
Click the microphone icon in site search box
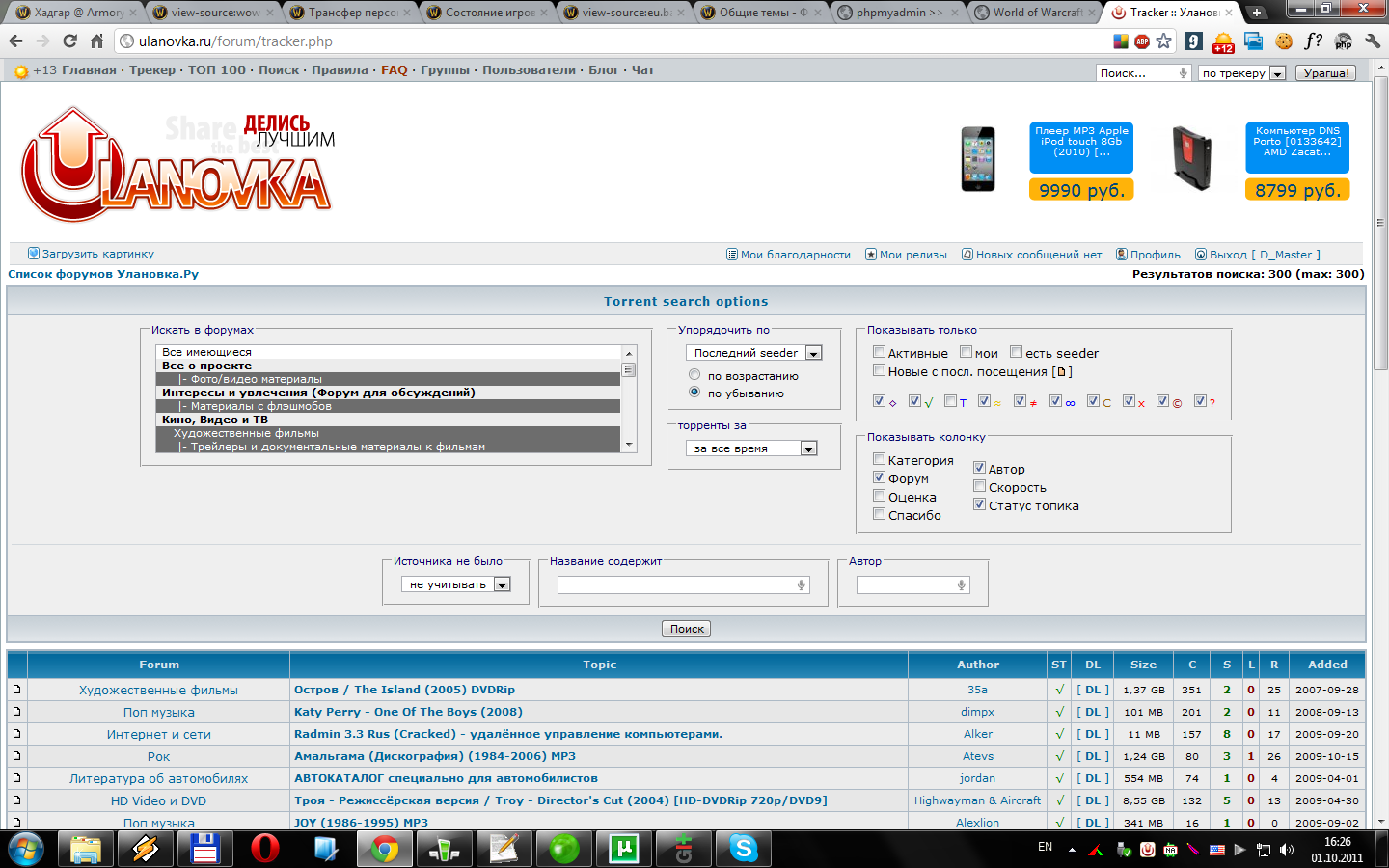tap(1183, 73)
